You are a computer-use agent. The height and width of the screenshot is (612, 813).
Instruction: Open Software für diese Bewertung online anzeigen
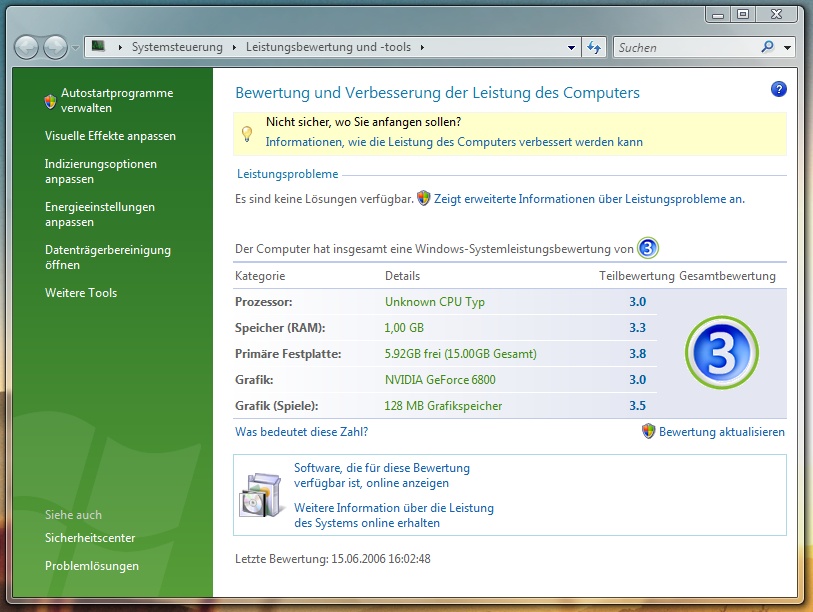click(x=382, y=475)
